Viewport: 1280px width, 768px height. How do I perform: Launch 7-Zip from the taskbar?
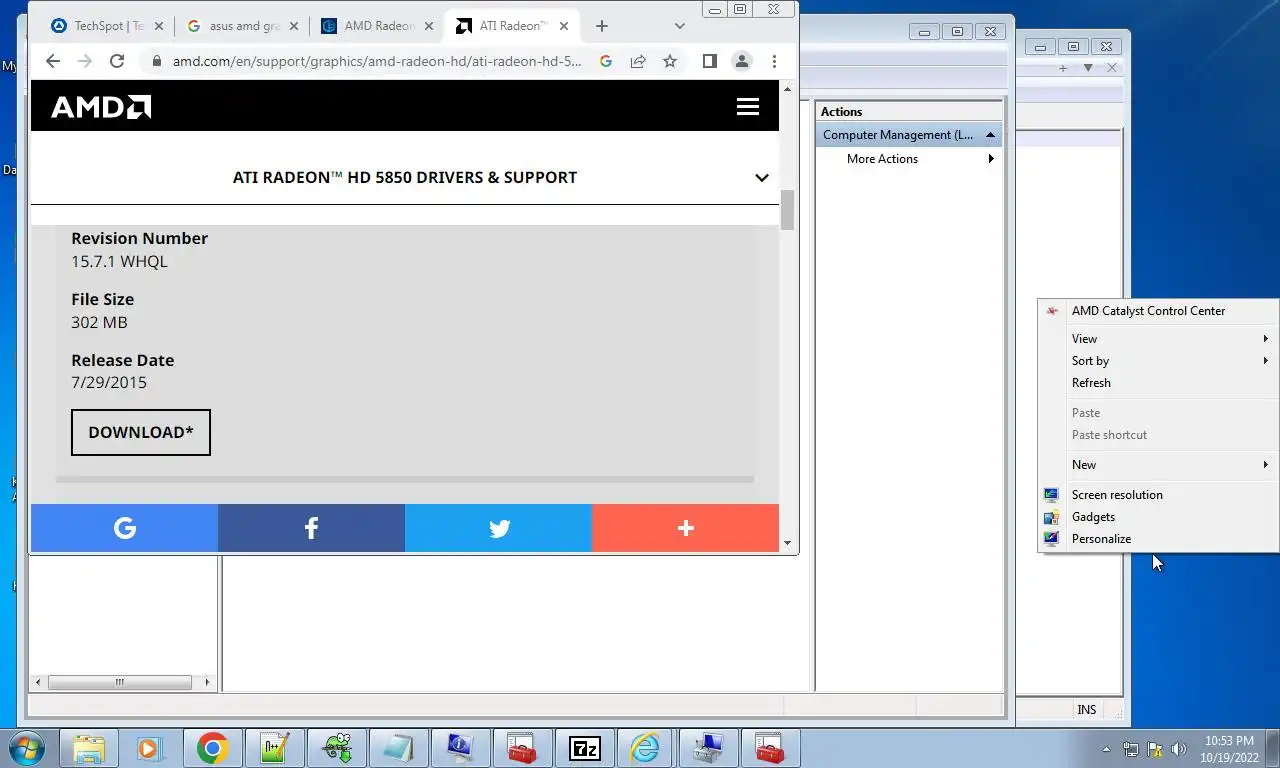pyautogui.click(x=584, y=748)
